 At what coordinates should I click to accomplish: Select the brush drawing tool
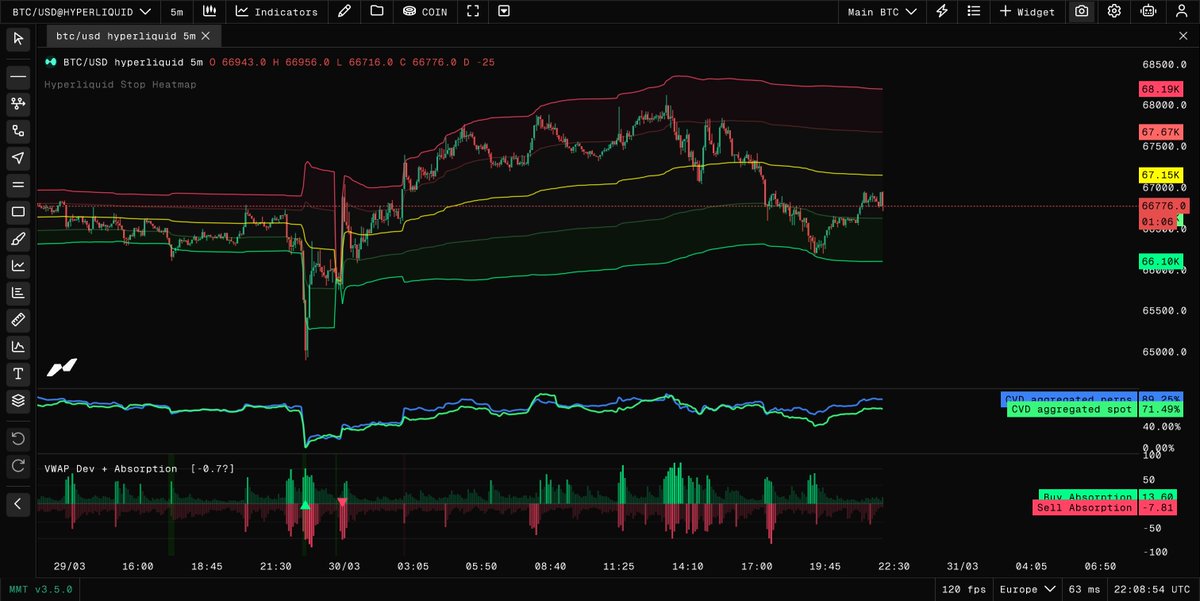tap(18, 238)
